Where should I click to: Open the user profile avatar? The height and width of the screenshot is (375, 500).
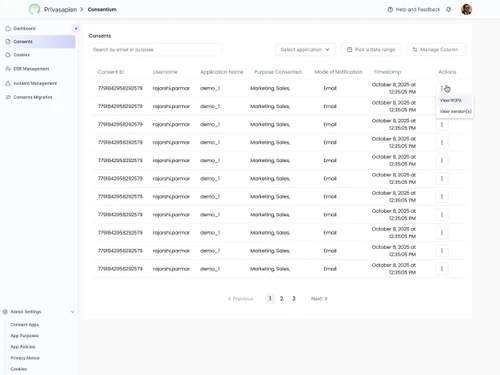(x=466, y=9)
